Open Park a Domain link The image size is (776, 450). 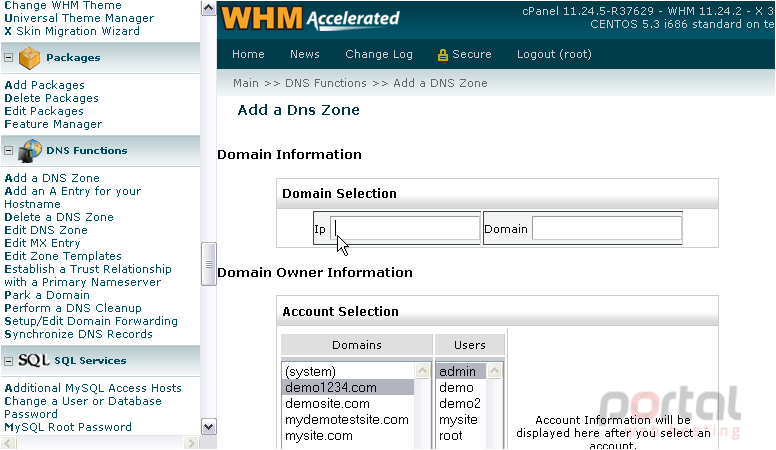pos(47,295)
